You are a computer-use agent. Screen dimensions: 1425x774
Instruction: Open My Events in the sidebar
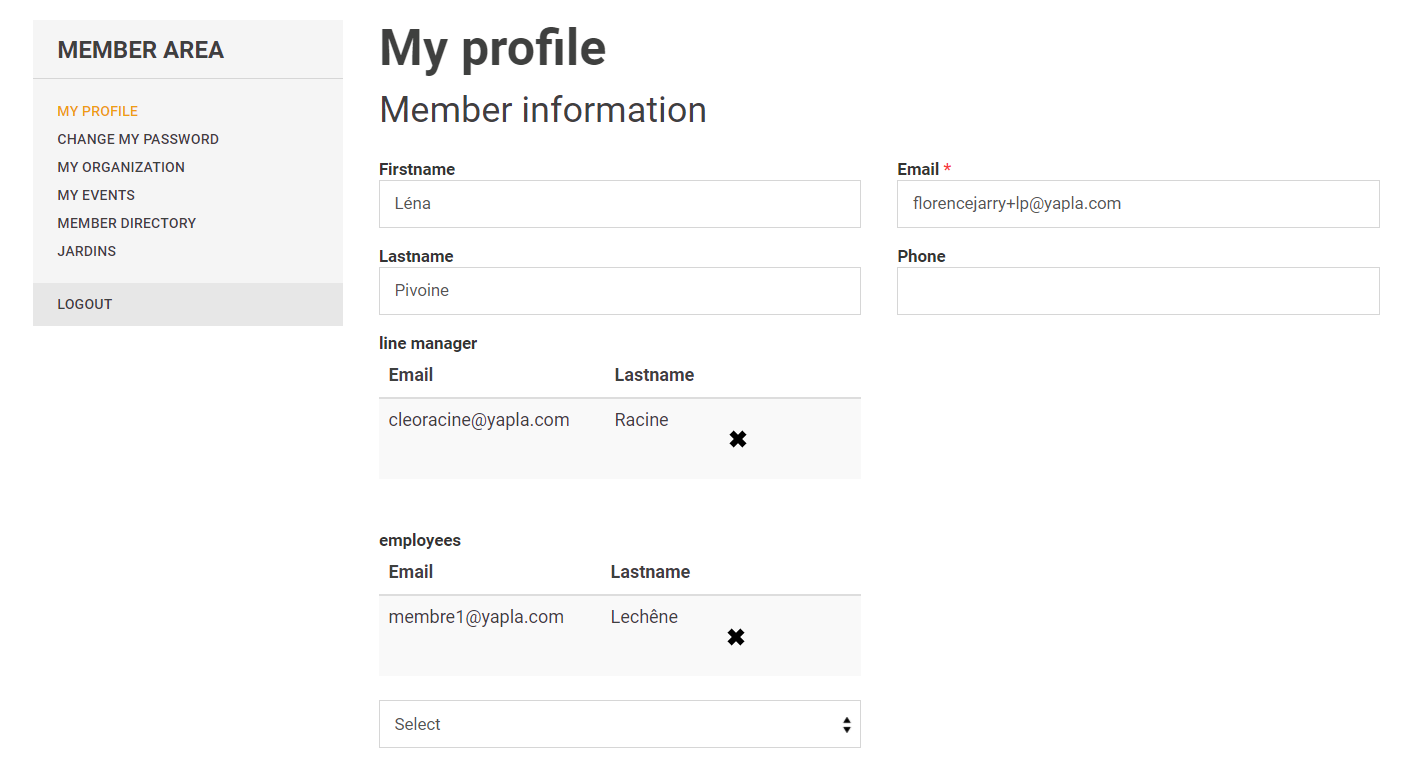[96, 195]
